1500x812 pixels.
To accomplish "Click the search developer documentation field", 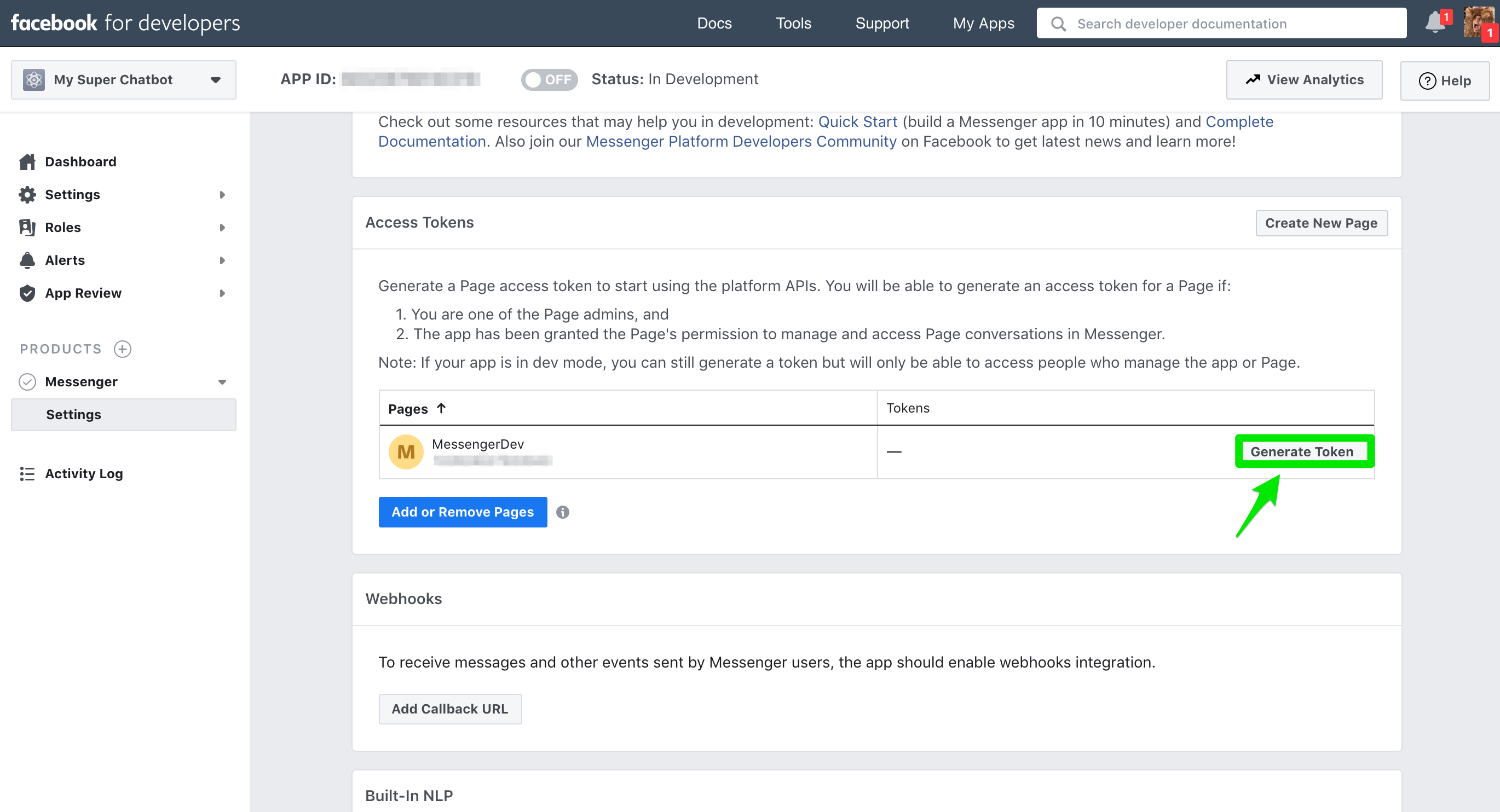I will [1221, 24].
